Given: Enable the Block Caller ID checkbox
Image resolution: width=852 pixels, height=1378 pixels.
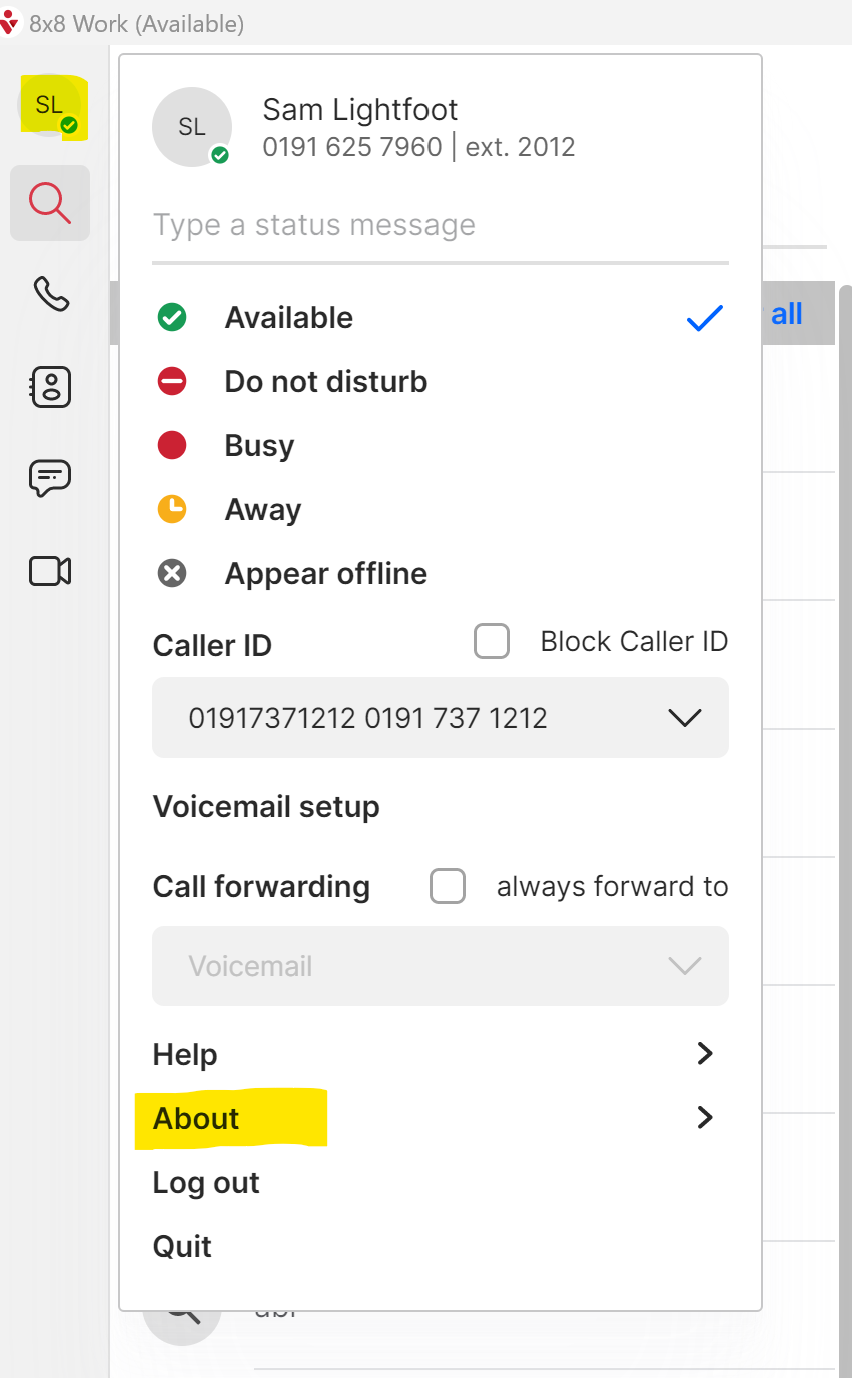Looking at the screenshot, I should [492, 641].
